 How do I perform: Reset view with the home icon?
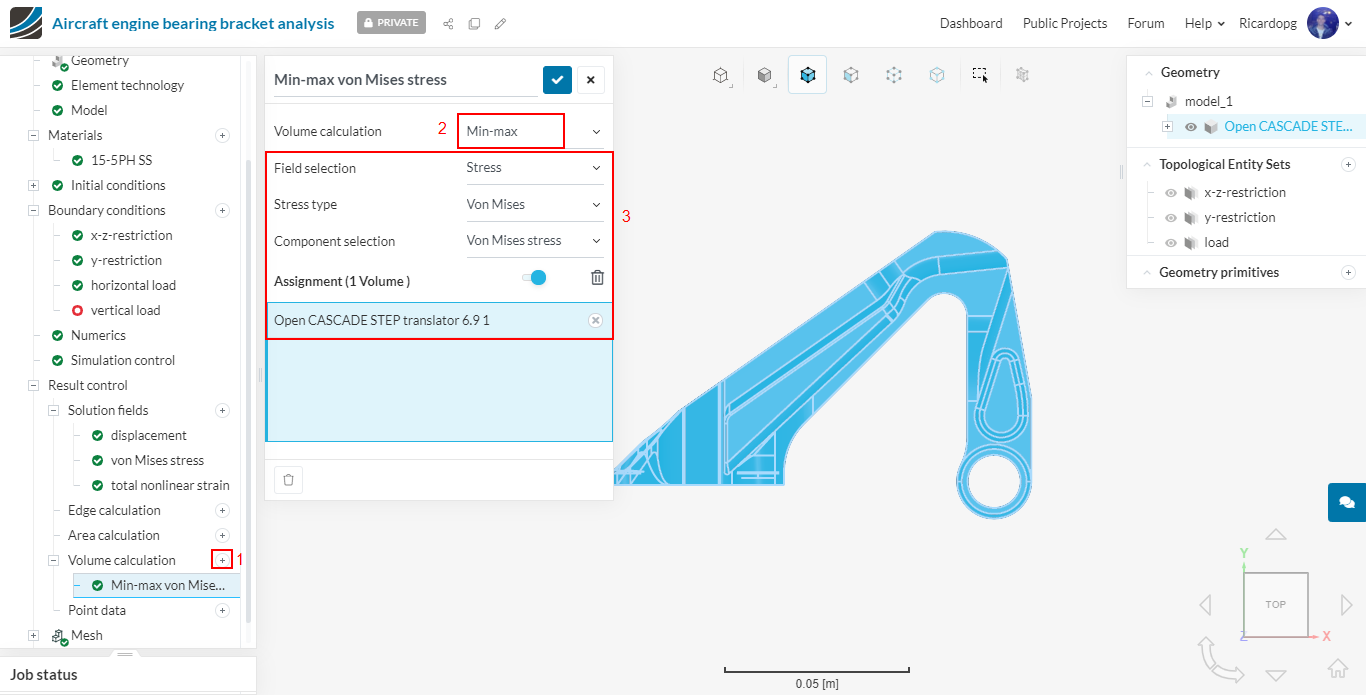1338,668
